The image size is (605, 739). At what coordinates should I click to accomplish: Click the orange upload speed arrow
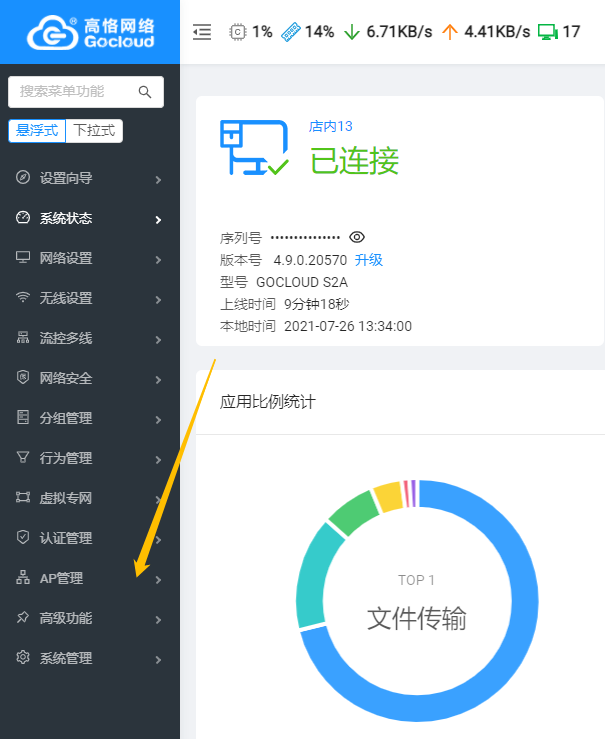click(449, 32)
